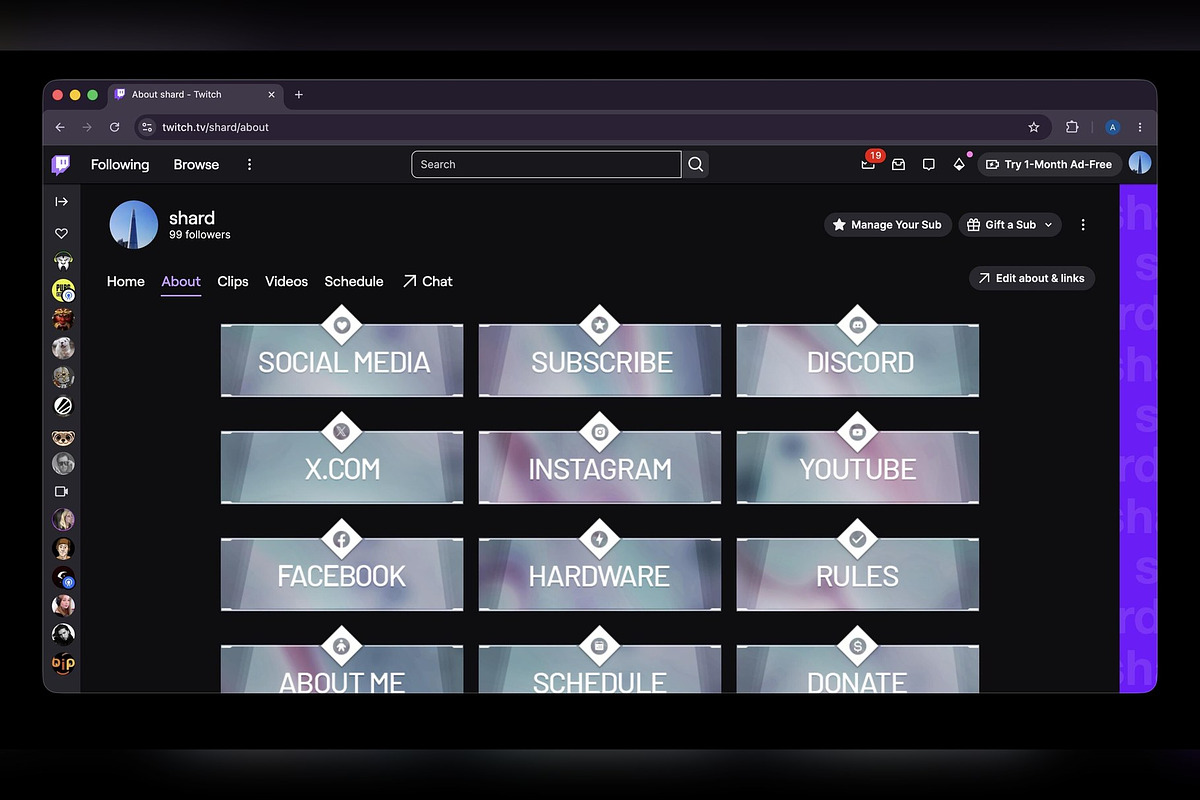Screen dimensions: 1200x800
Task: Click the shard channel avatar
Action: 134,225
